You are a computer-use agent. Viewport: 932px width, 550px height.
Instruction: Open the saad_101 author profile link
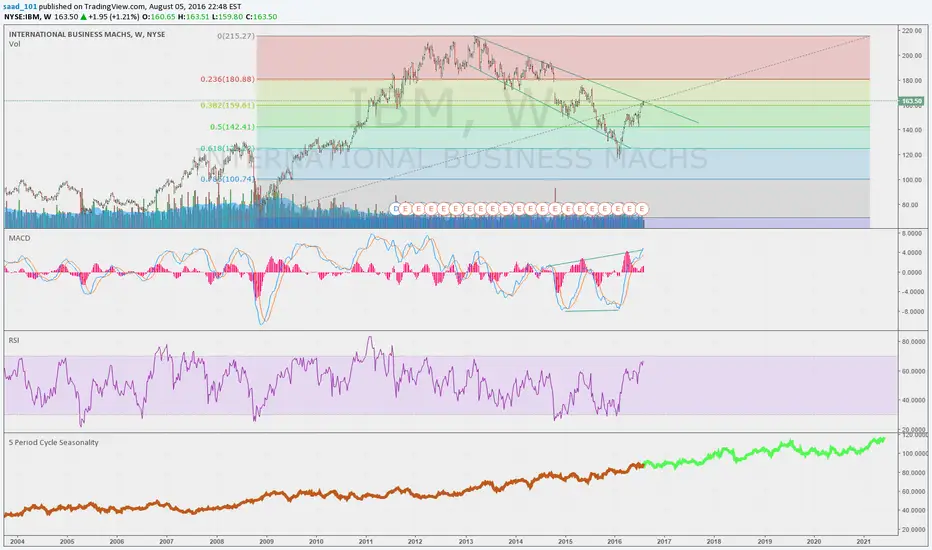[20, 7]
